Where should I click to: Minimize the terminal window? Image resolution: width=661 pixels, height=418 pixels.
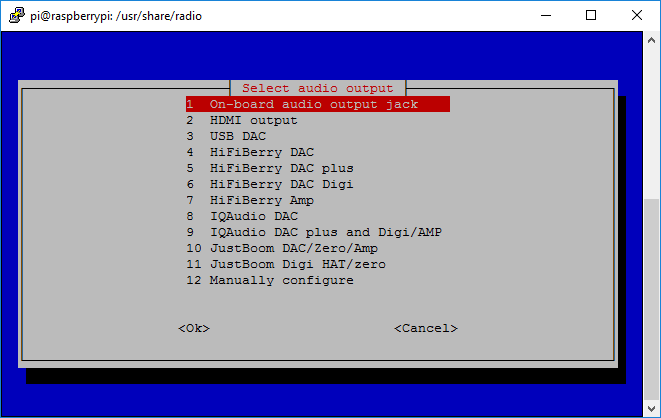click(x=545, y=16)
